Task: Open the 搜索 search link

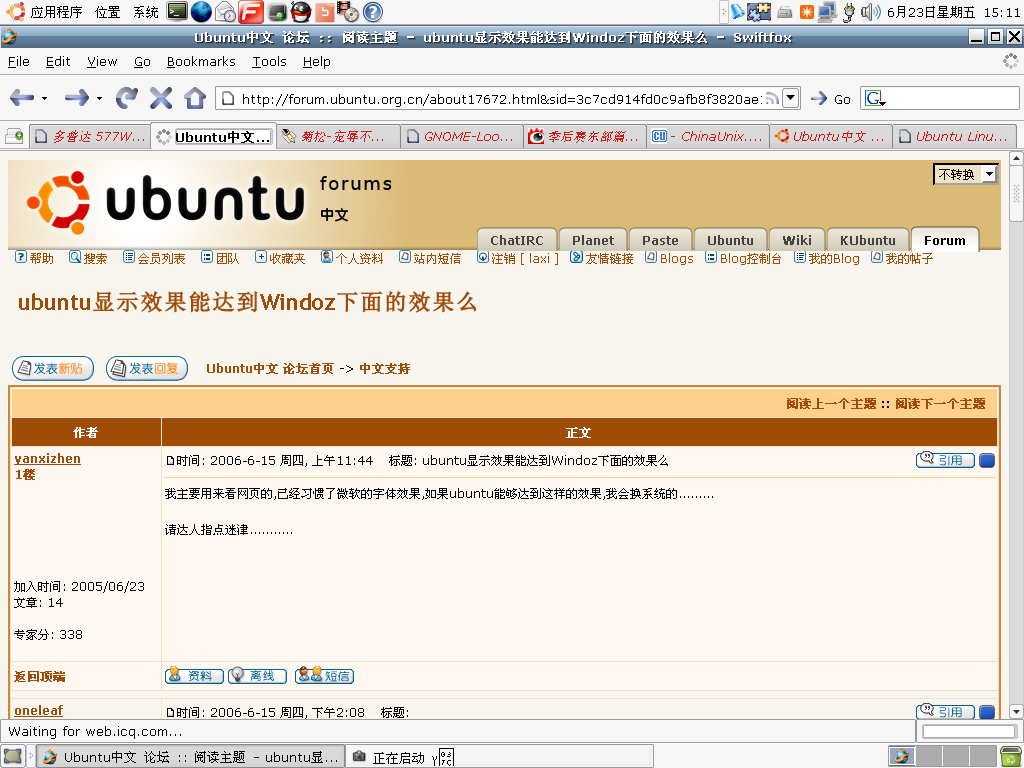Action: pyautogui.click(x=88, y=258)
